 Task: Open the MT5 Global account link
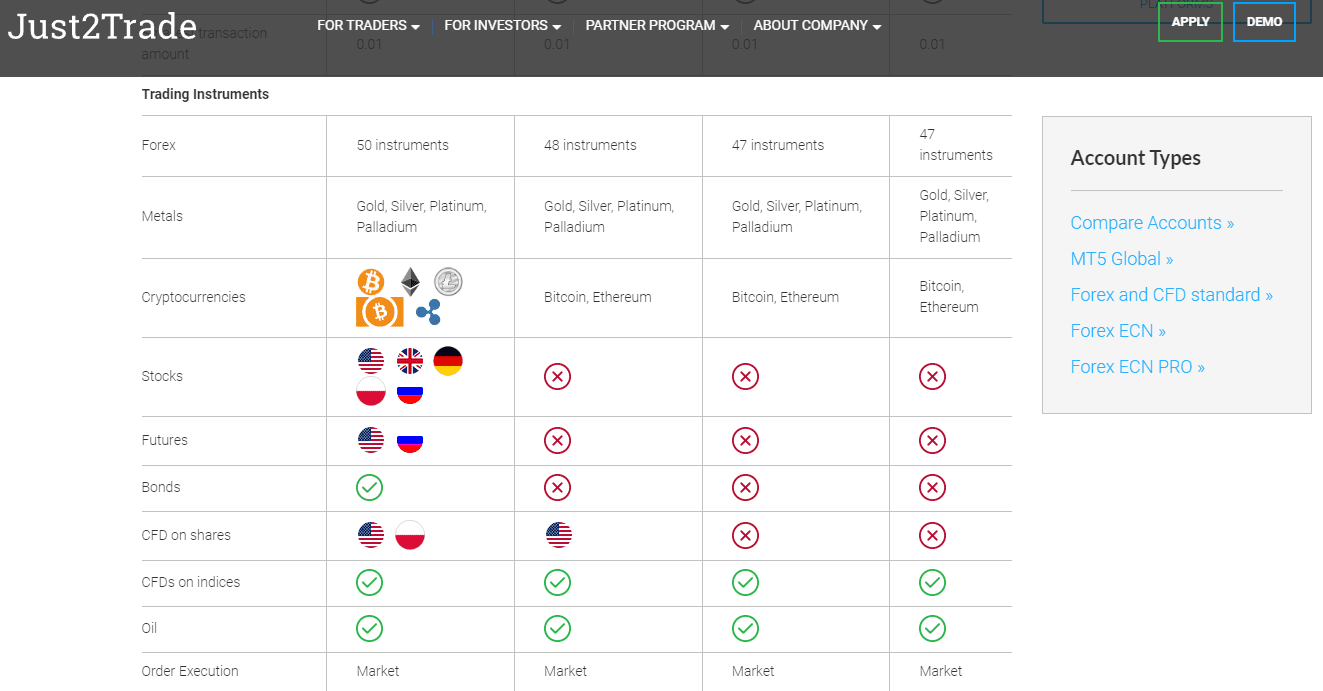tap(1122, 259)
